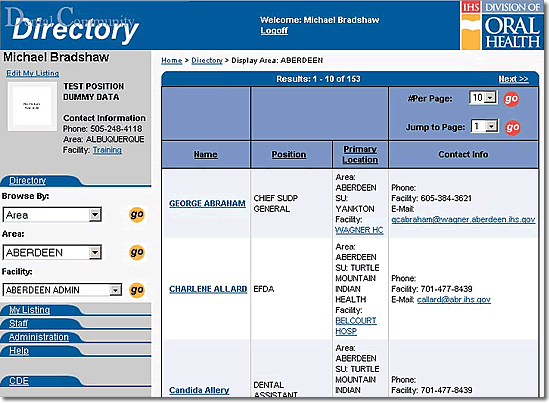Screen dimensions: 549x403
Task: Click the yellow go button next to Browse By dropdown
Action: [137, 214]
